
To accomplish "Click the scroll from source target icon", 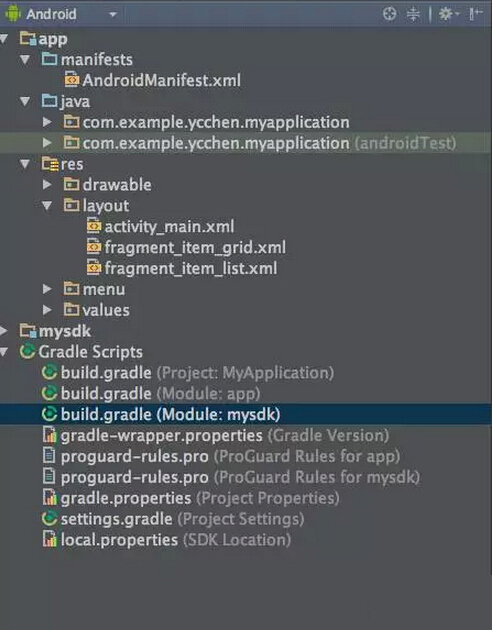I will pyautogui.click(x=389, y=14).
